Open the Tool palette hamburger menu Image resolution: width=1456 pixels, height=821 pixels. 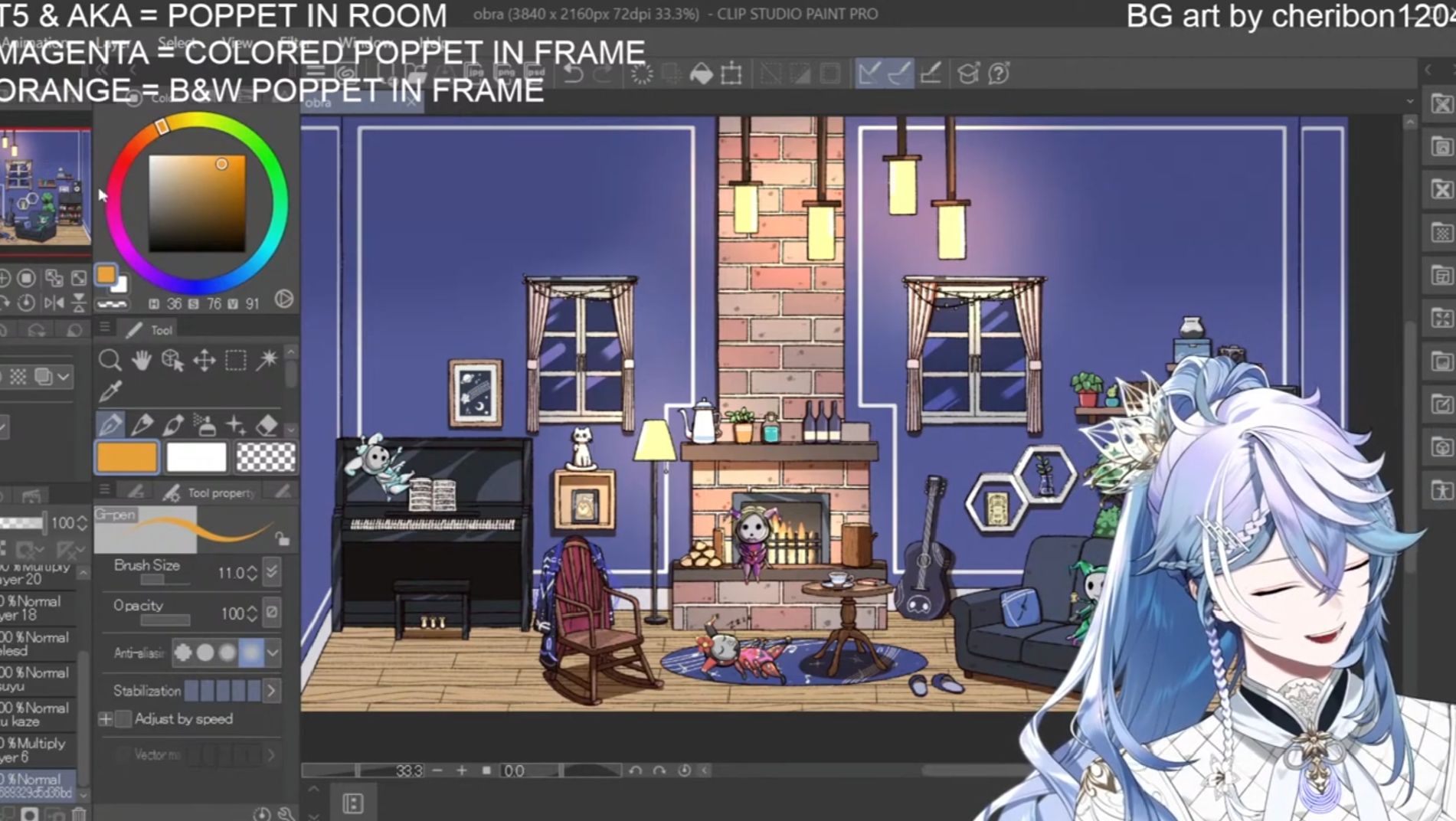pos(105,329)
